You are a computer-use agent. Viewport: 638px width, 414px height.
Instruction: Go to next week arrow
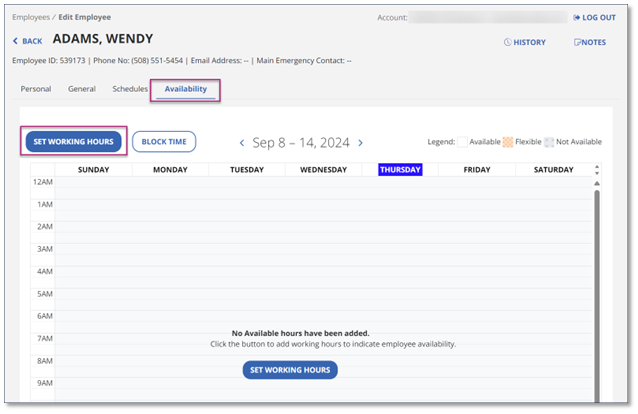coord(361,143)
